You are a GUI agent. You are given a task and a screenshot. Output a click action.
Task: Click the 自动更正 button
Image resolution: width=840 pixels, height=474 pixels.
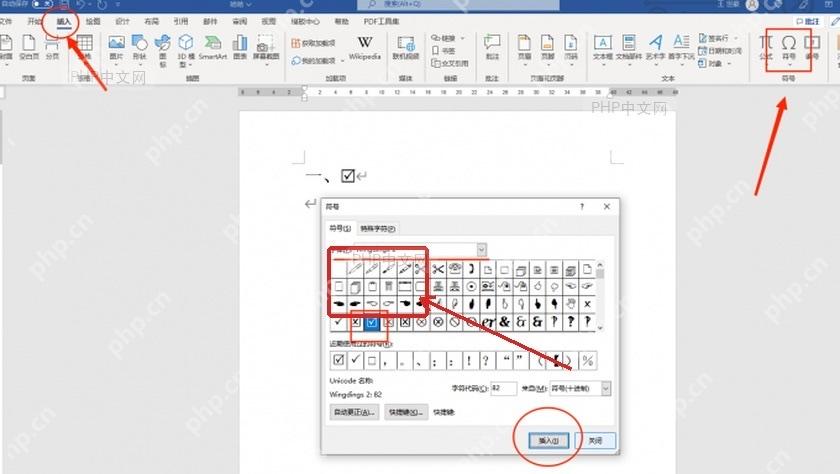point(354,412)
